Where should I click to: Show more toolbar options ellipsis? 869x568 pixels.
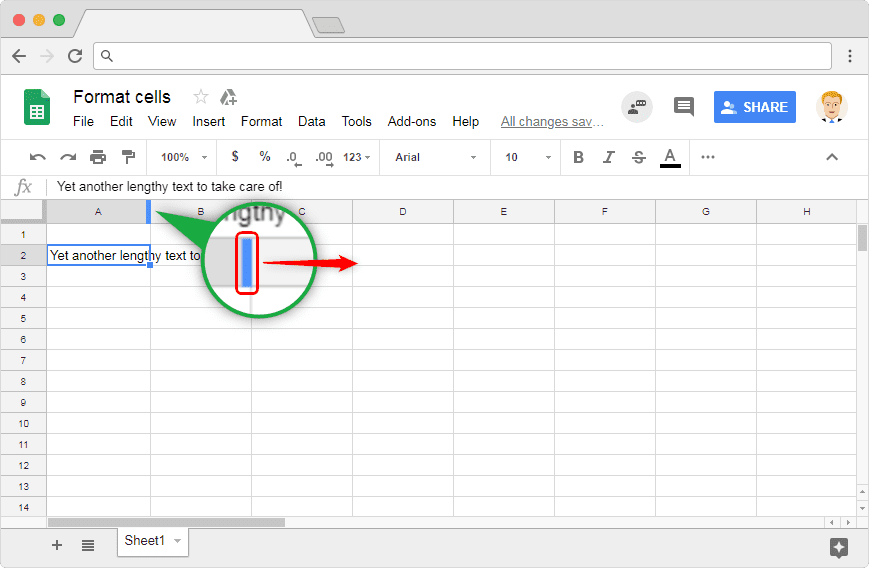708,157
